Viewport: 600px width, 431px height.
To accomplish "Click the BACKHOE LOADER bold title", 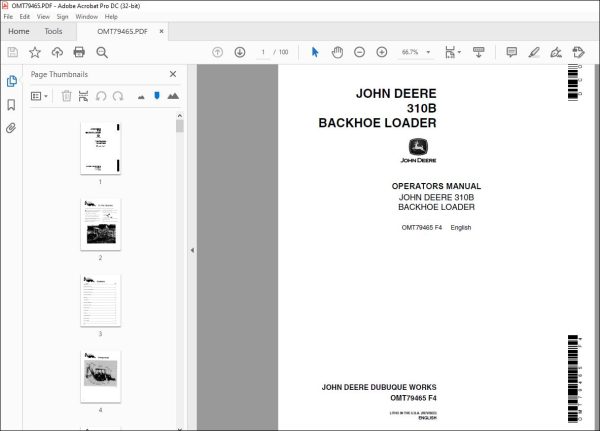I will [377, 123].
